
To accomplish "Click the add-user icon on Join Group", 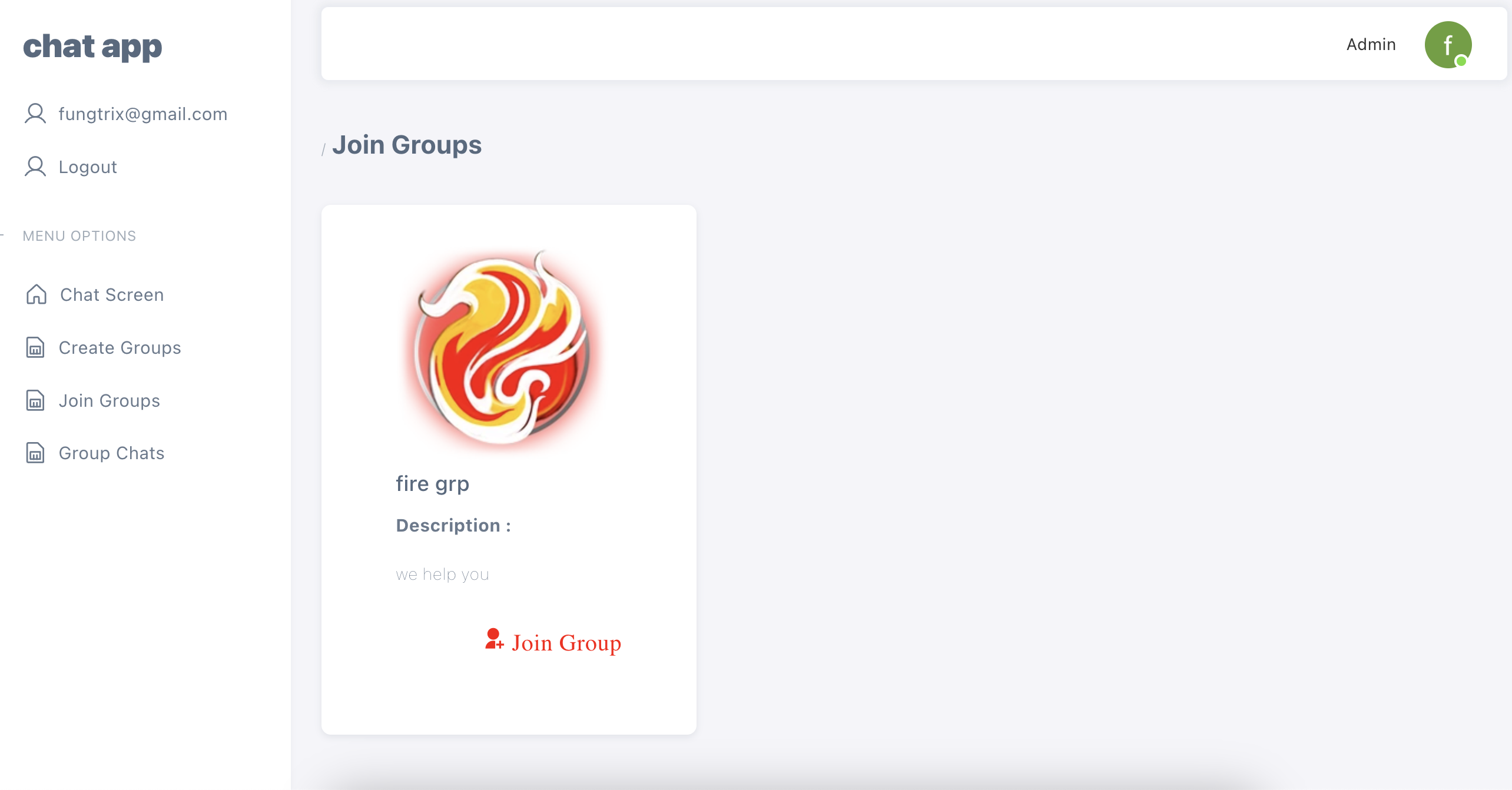I will pyautogui.click(x=494, y=639).
